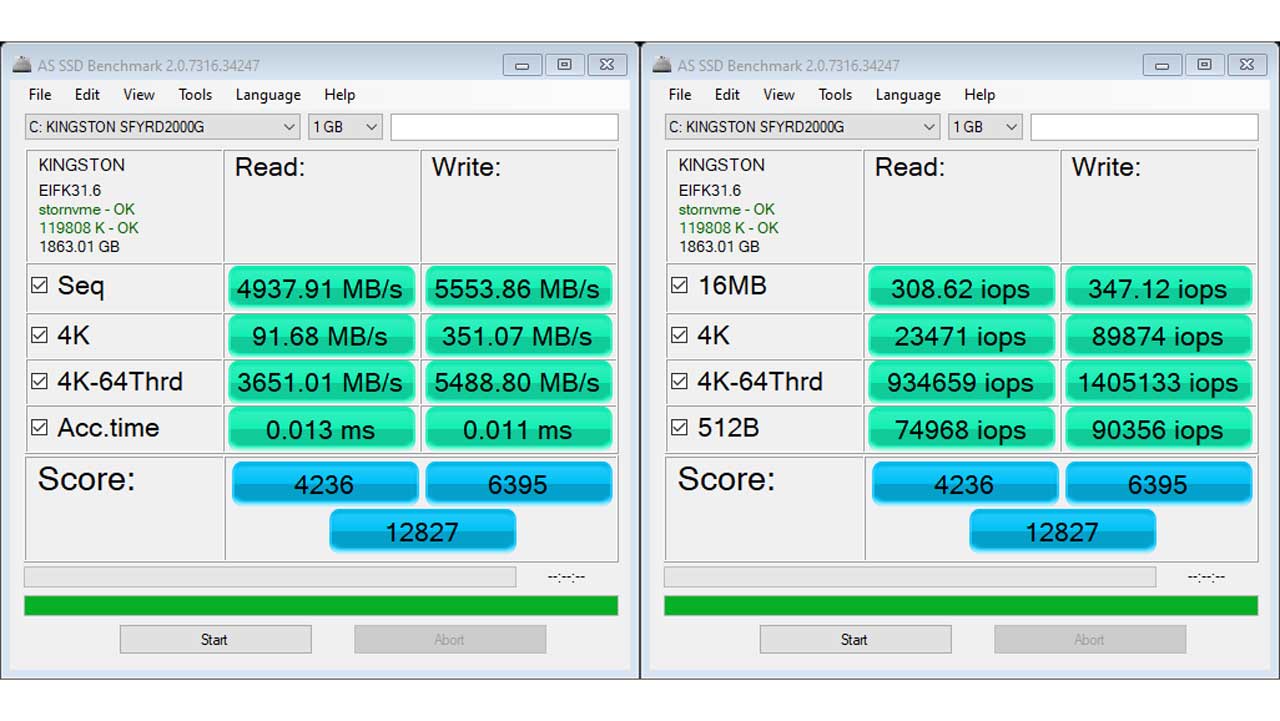Uncheck the Seq test checkbox in left window
Image resolution: width=1280 pixels, height=721 pixels.
pos(39,285)
